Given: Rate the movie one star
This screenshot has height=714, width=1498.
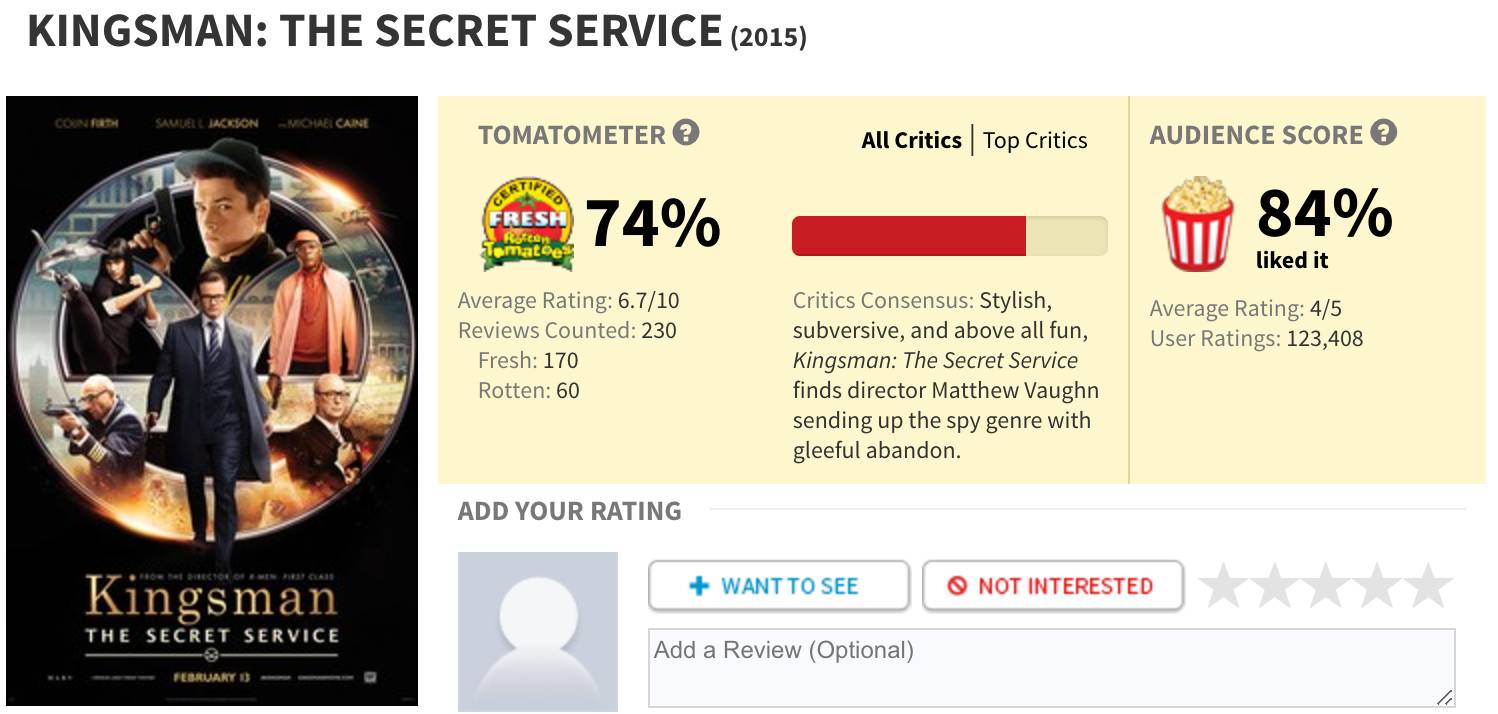Looking at the screenshot, I should click(1225, 586).
